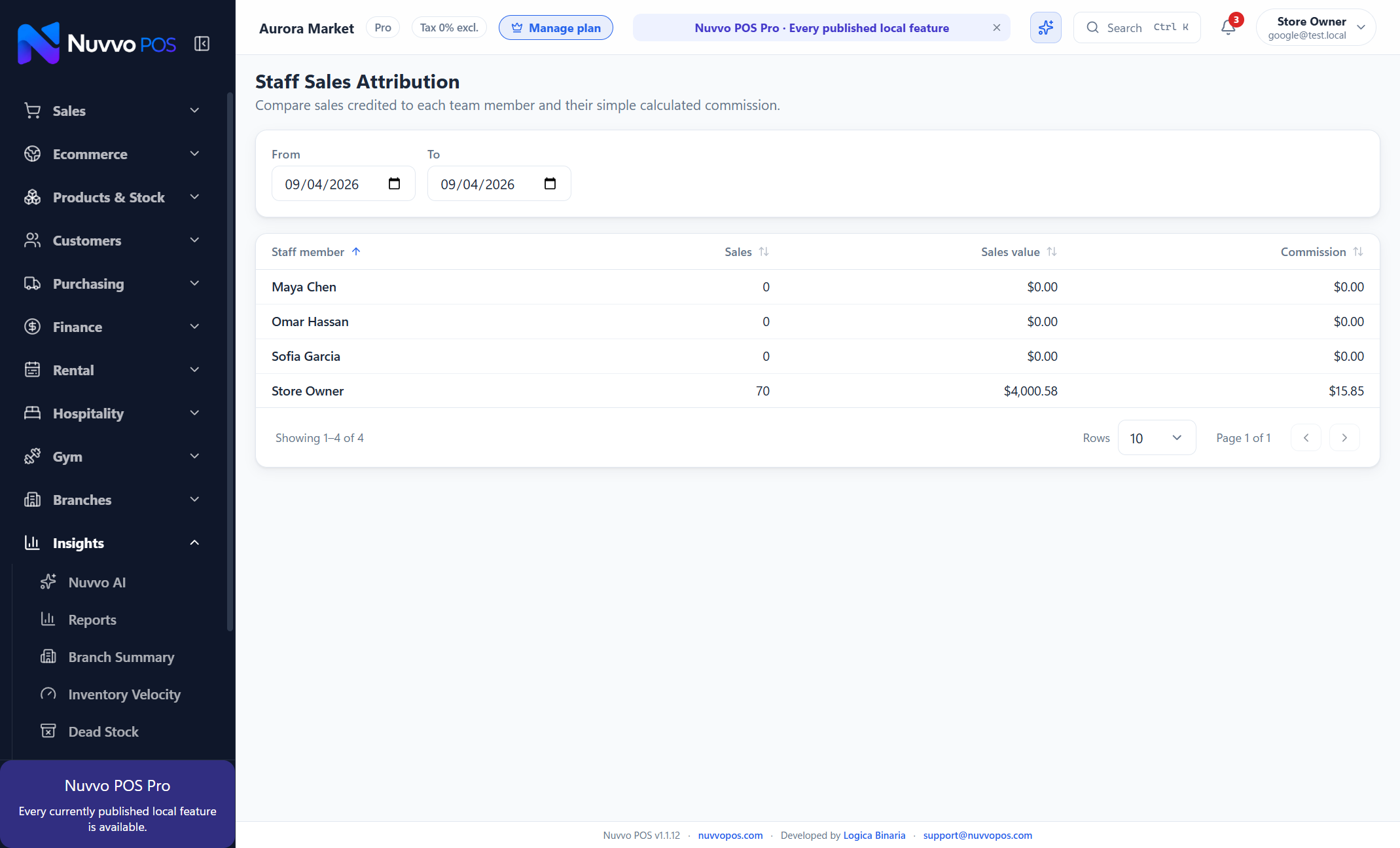This screenshot has width=1400, height=848.
Task: Click the $4,000.58 sales value
Action: (1030, 391)
